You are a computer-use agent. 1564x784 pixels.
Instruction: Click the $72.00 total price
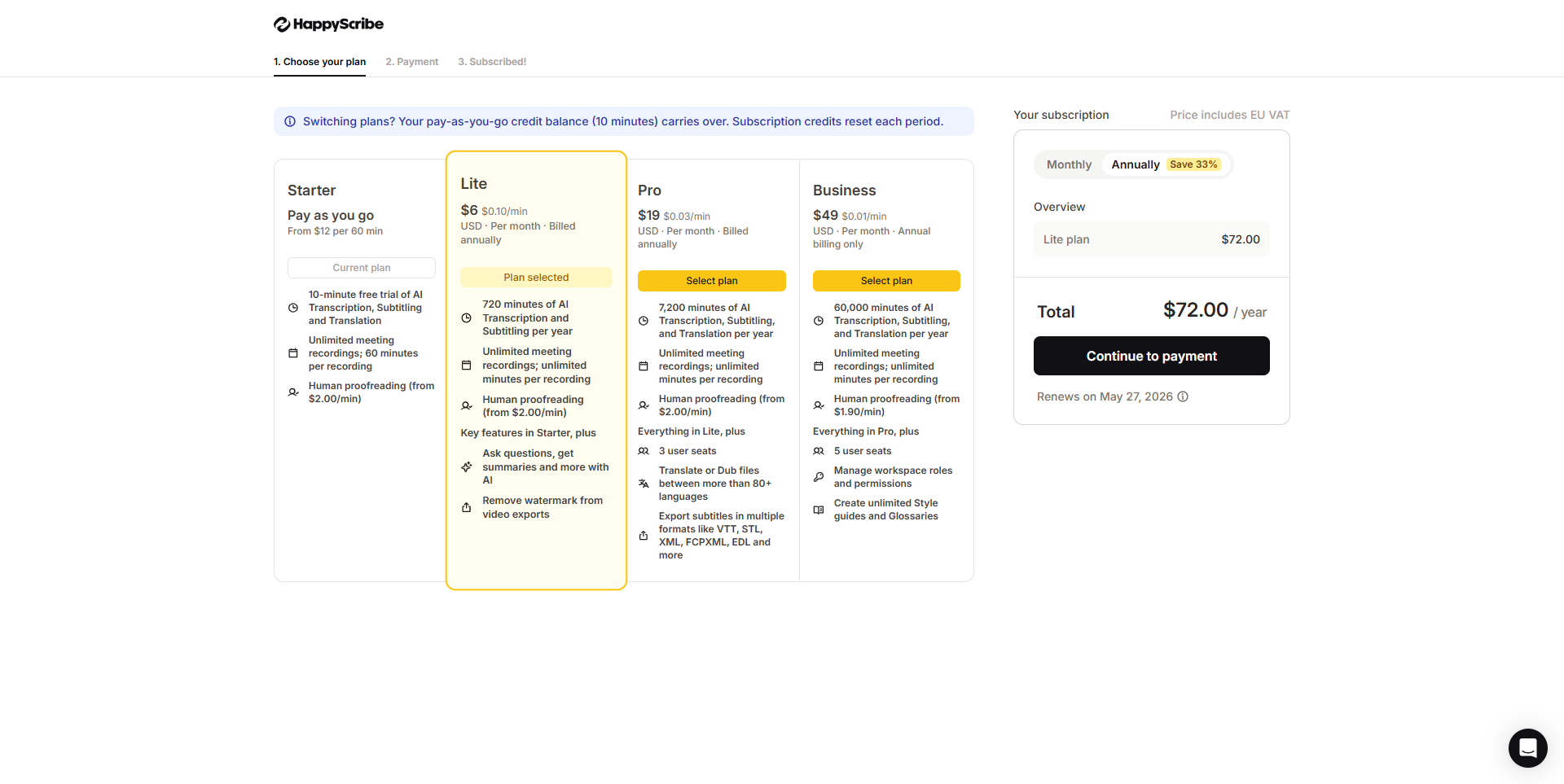pos(1195,310)
